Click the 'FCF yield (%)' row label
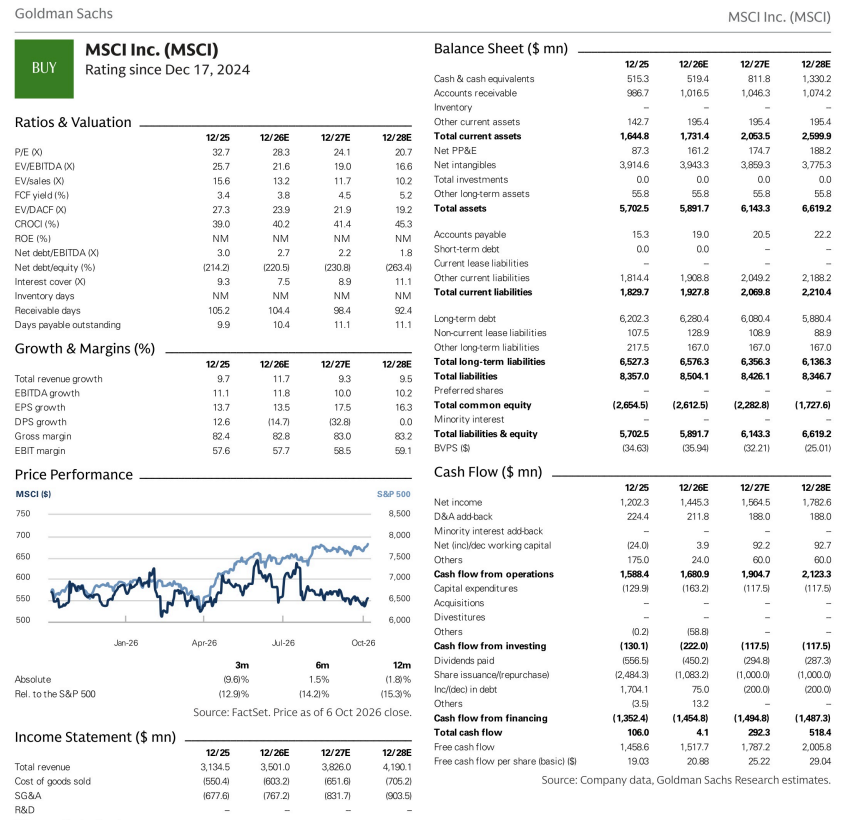This screenshot has width=846, height=820. tap(42, 195)
